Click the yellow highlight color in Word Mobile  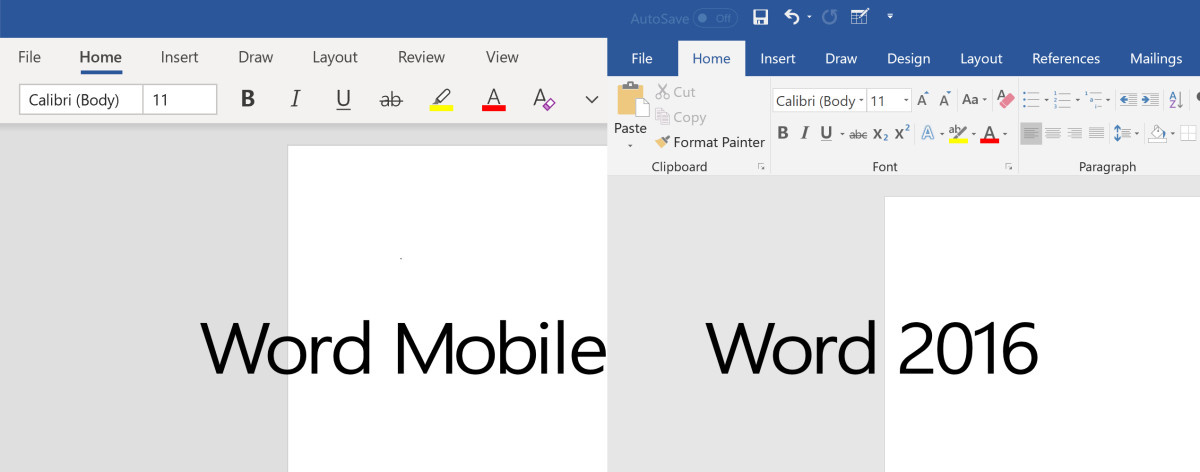click(x=441, y=99)
